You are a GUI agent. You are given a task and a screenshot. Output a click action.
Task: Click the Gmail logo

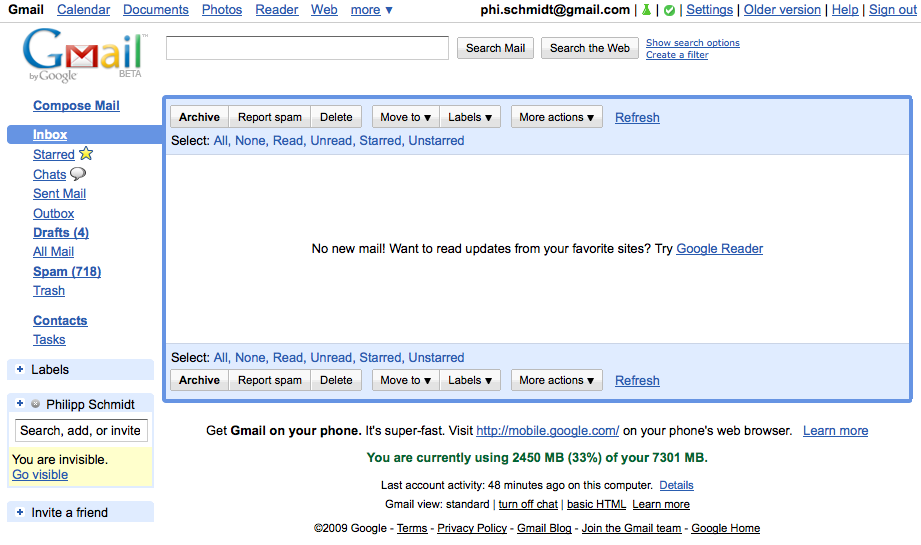click(x=83, y=55)
